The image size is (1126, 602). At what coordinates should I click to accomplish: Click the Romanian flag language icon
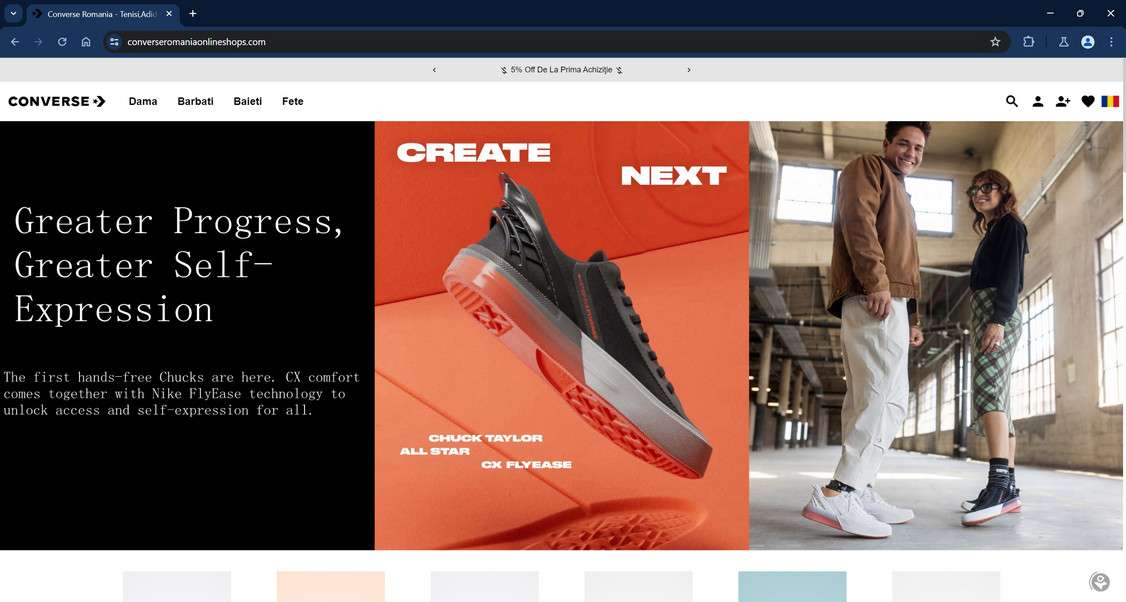pyautogui.click(x=1110, y=101)
